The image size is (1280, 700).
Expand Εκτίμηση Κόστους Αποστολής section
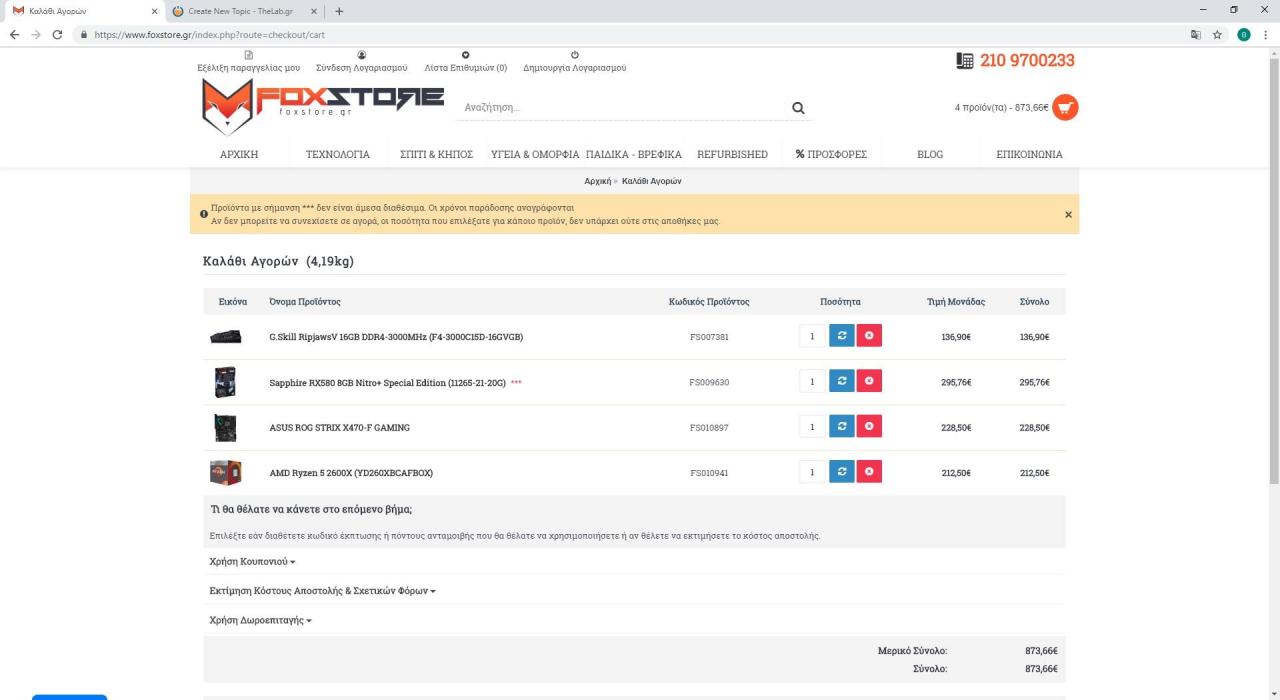322,591
